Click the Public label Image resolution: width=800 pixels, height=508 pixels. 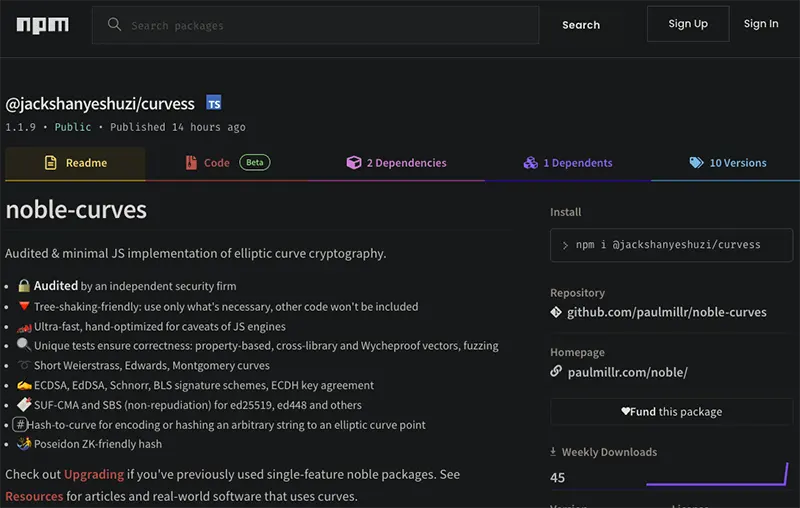click(x=73, y=128)
